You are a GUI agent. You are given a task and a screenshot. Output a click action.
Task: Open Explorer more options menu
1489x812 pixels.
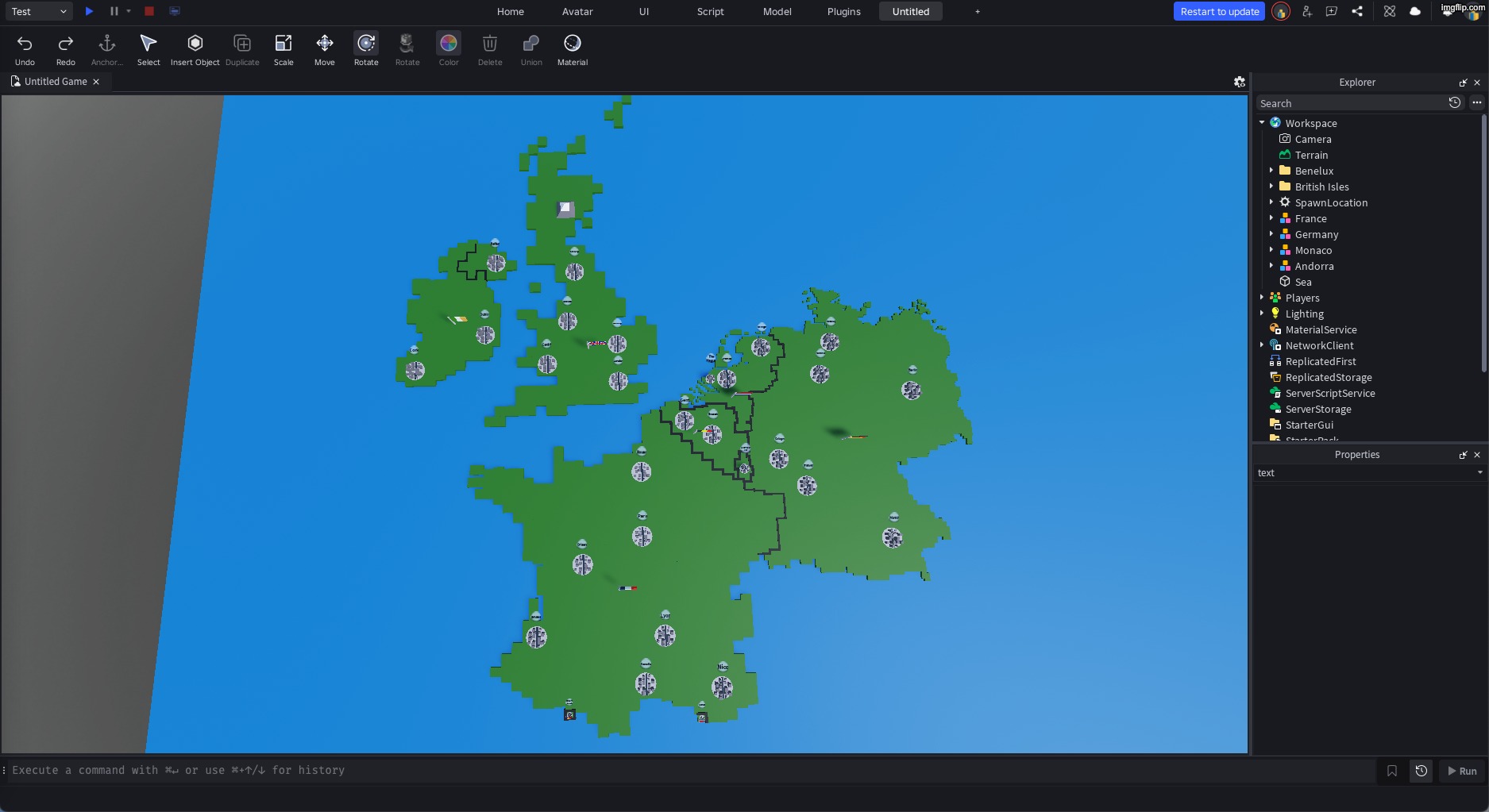(1476, 102)
